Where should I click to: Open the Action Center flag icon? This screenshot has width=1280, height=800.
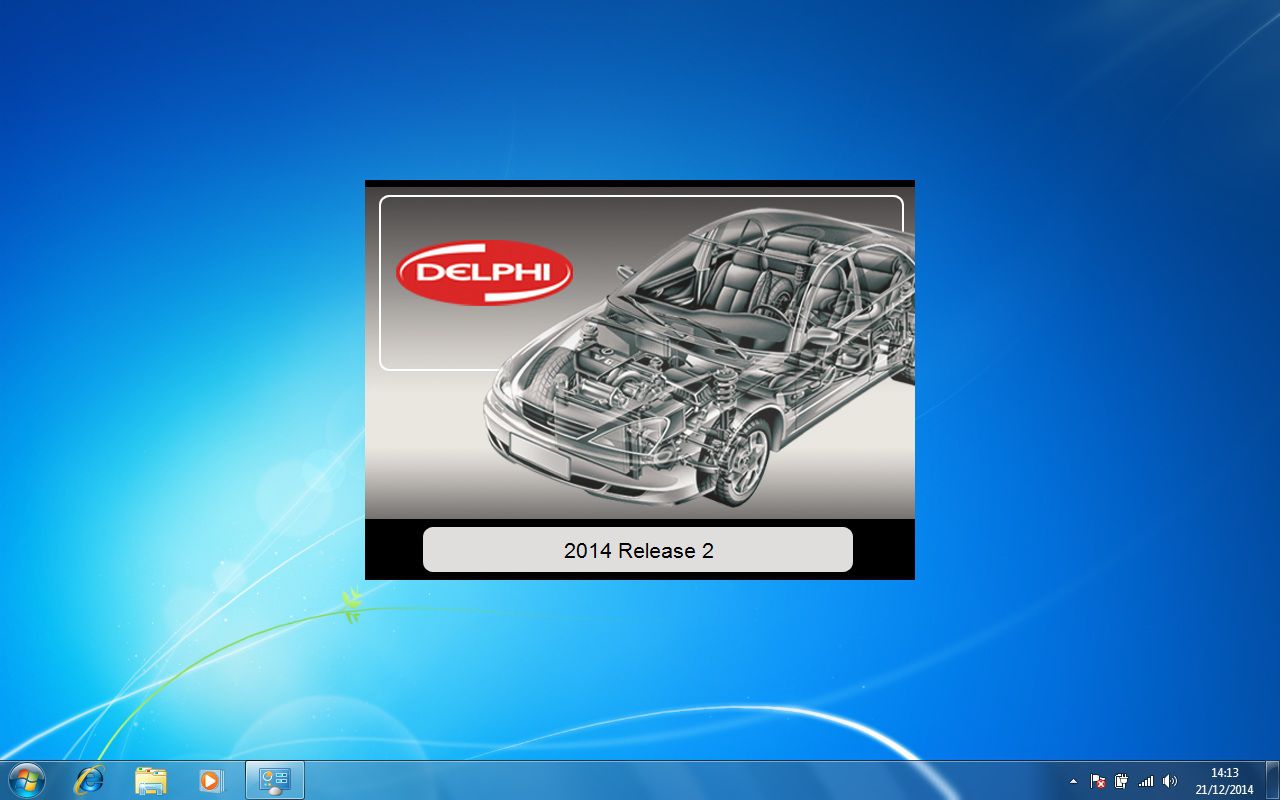coord(1097,781)
